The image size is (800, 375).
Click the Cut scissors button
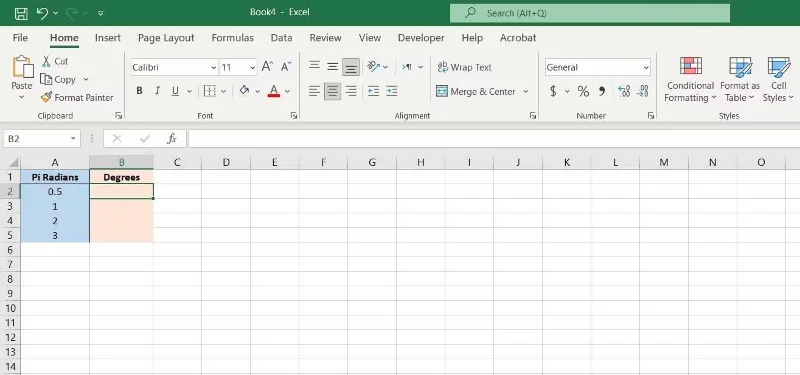tap(55, 61)
